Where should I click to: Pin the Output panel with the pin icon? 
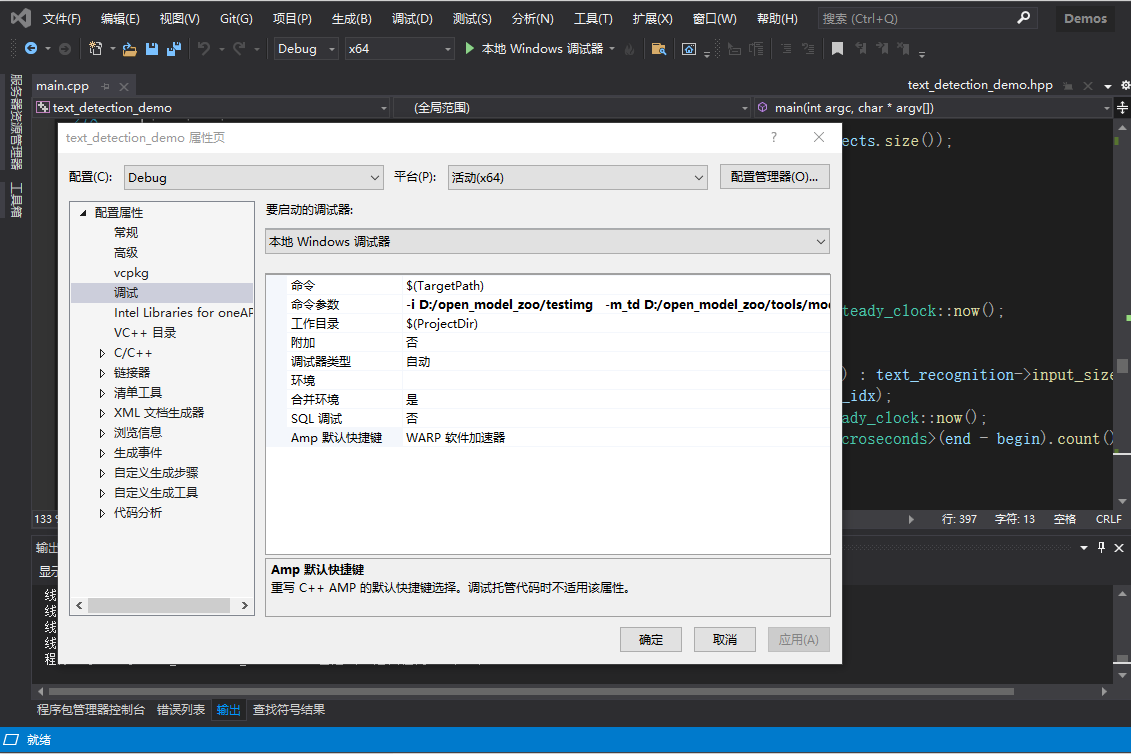pos(1101,548)
